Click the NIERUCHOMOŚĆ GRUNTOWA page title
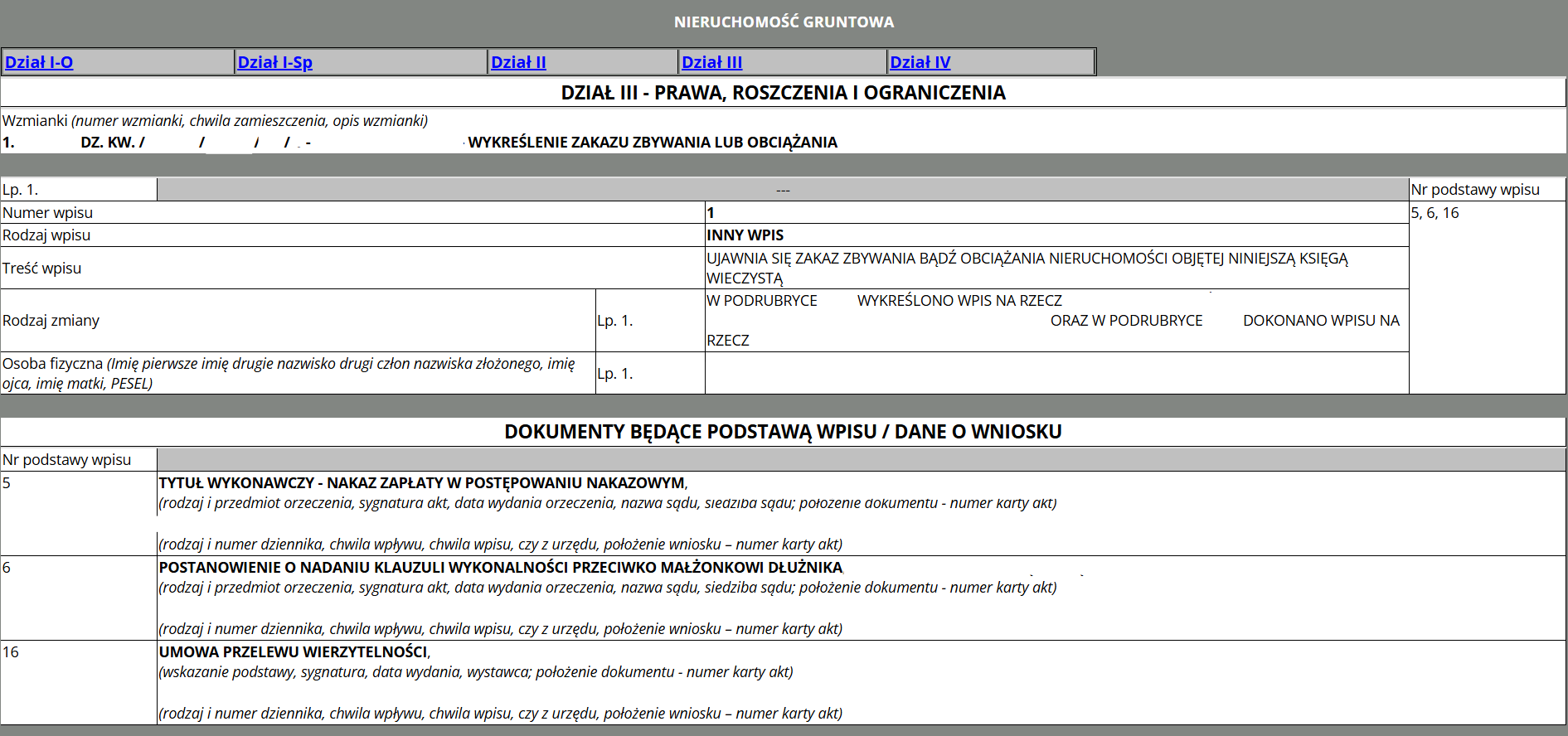Viewport: 1568px width, 736px height. pyautogui.click(x=784, y=22)
